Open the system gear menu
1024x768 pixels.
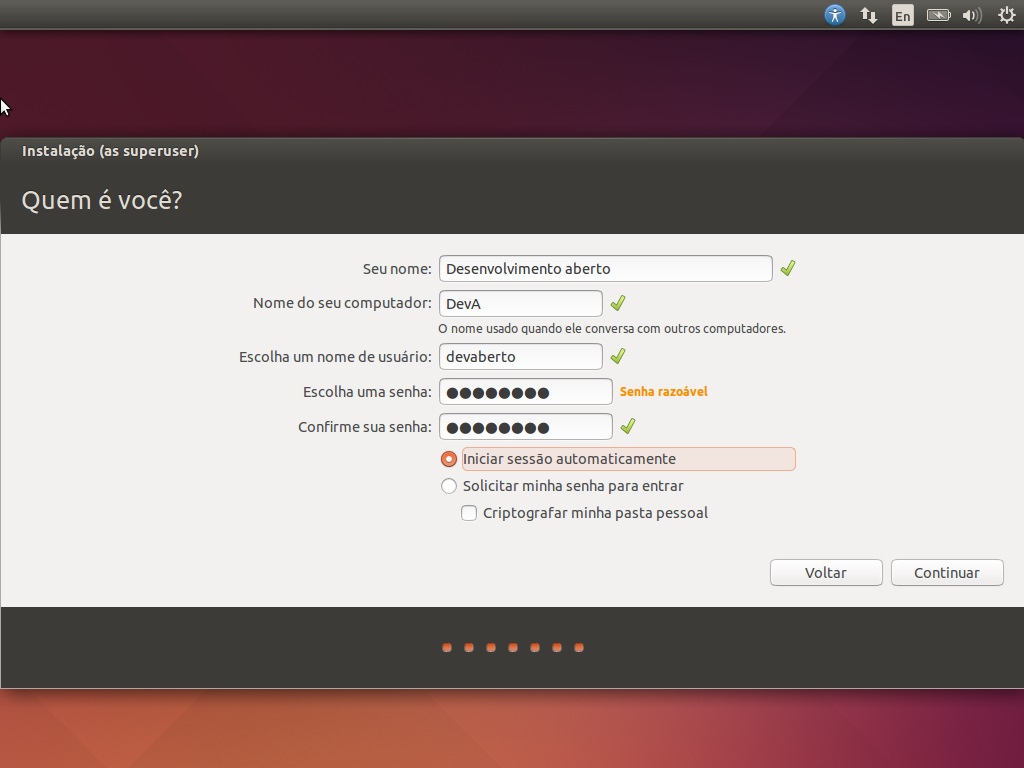pos(1007,15)
